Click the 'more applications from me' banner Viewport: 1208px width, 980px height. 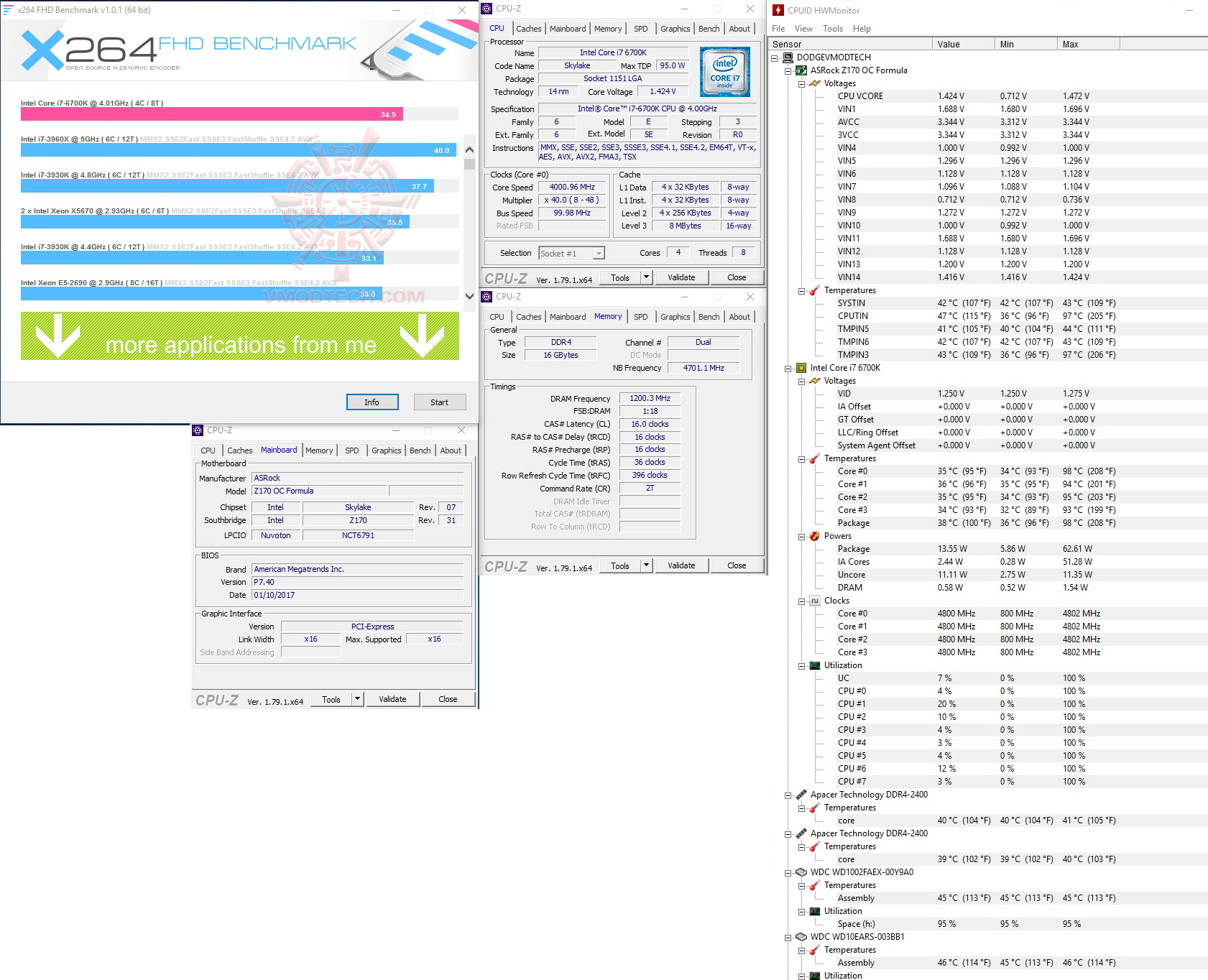240,336
